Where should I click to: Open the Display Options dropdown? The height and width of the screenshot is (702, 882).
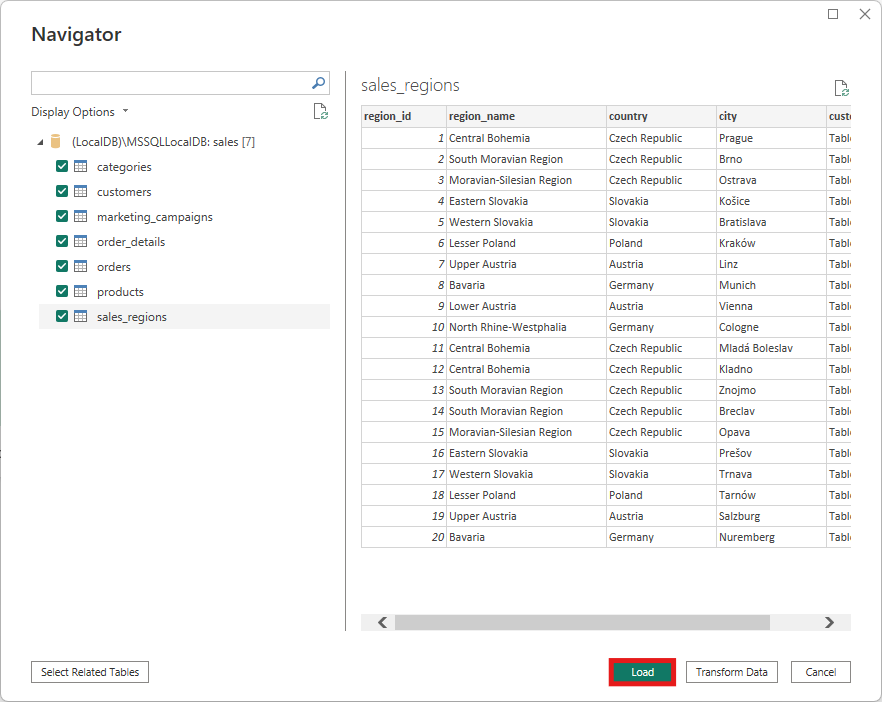(79, 112)
